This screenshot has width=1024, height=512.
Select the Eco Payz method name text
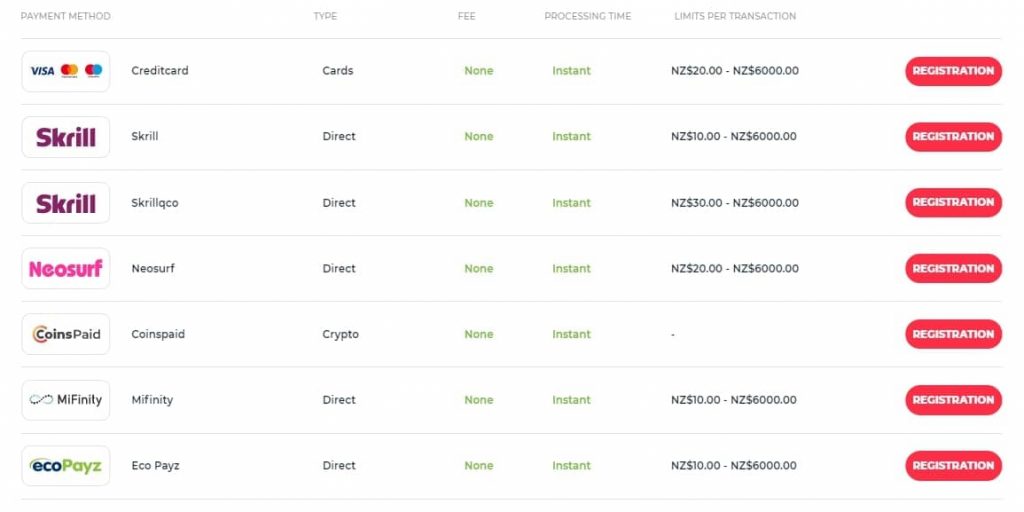click(155, 466)
